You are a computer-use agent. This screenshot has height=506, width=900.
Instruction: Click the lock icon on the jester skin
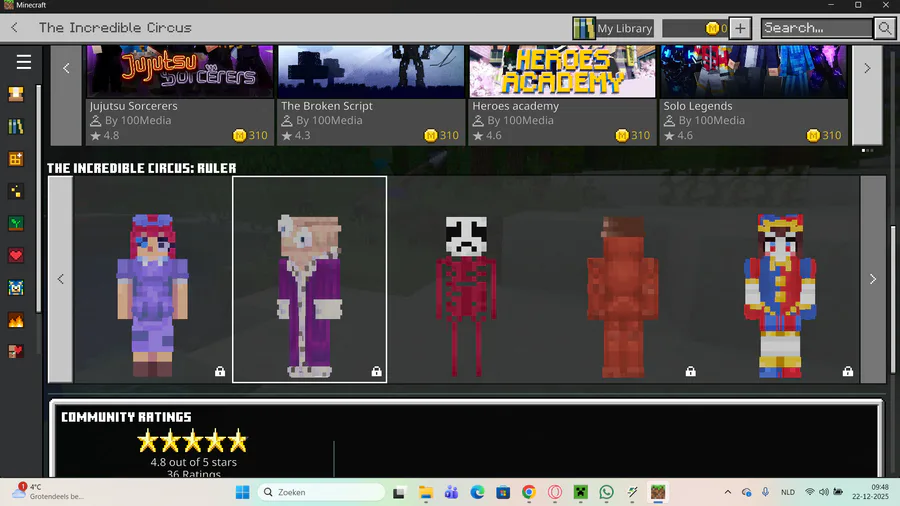[847, 371]
